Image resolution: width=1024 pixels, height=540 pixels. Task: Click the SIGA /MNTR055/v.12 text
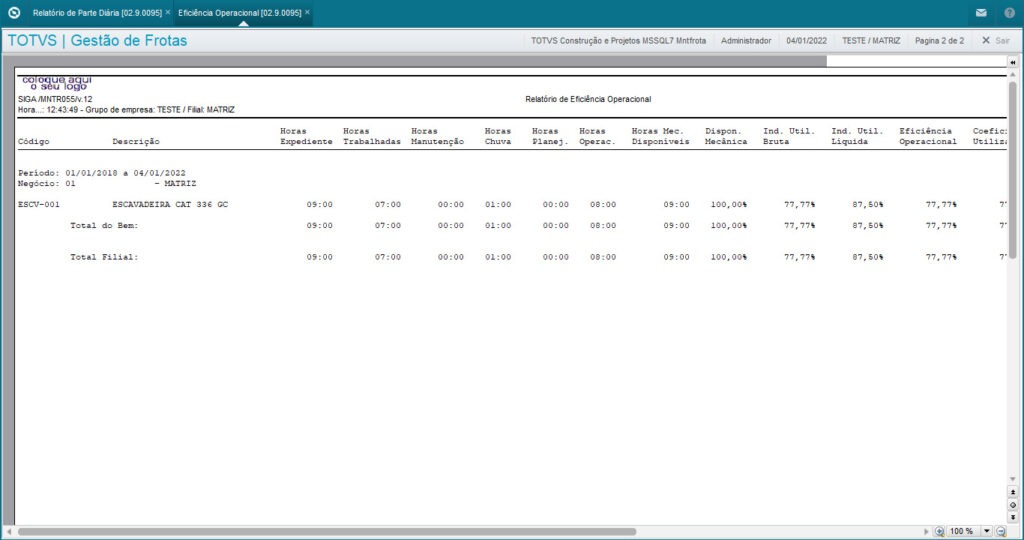(55, 99)
